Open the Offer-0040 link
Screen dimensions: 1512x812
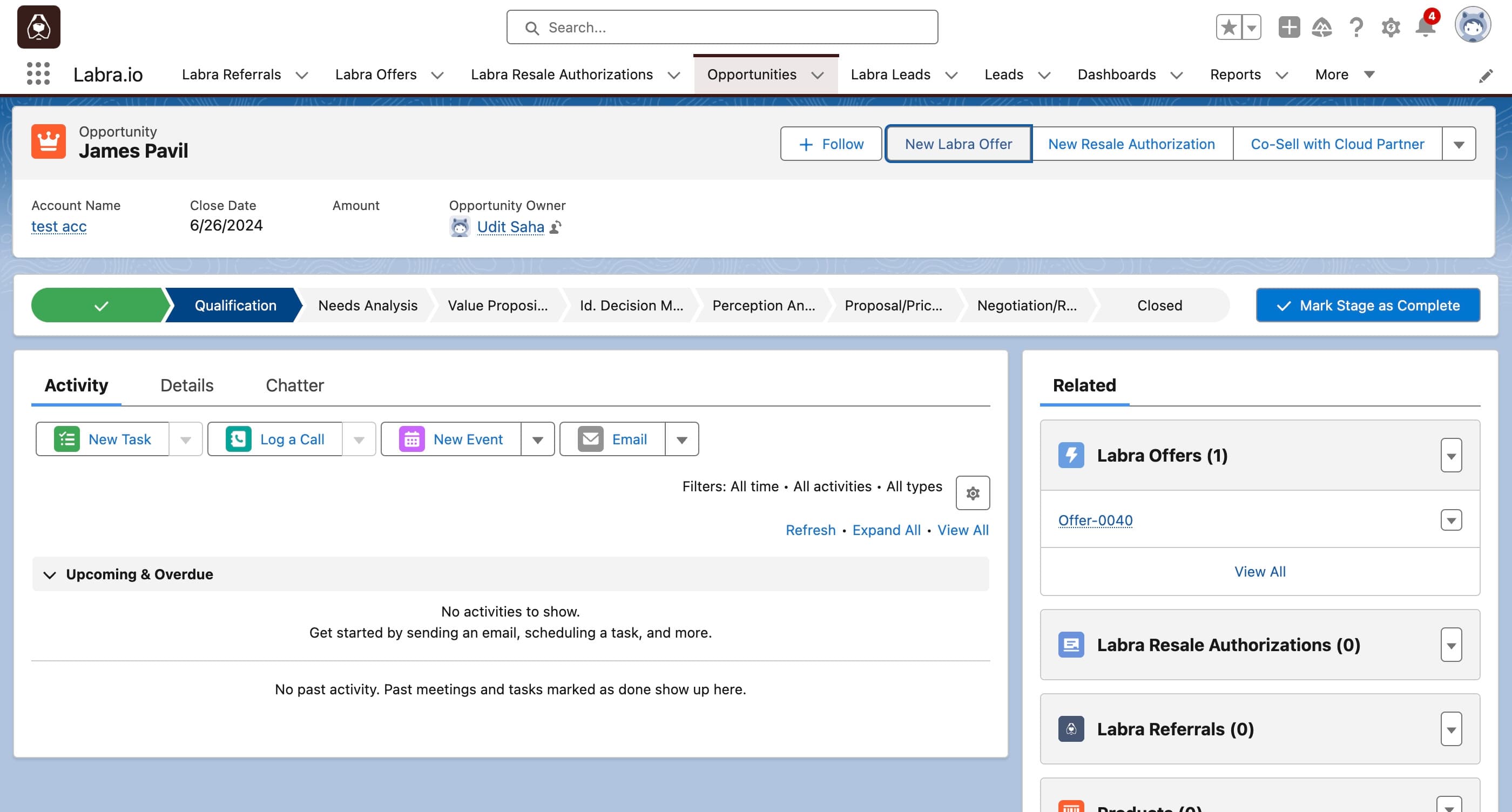(x=1095, y=520)
